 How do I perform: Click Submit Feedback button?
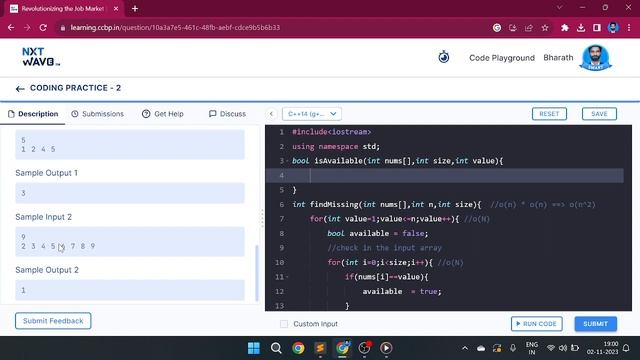(x=53, y=321)
